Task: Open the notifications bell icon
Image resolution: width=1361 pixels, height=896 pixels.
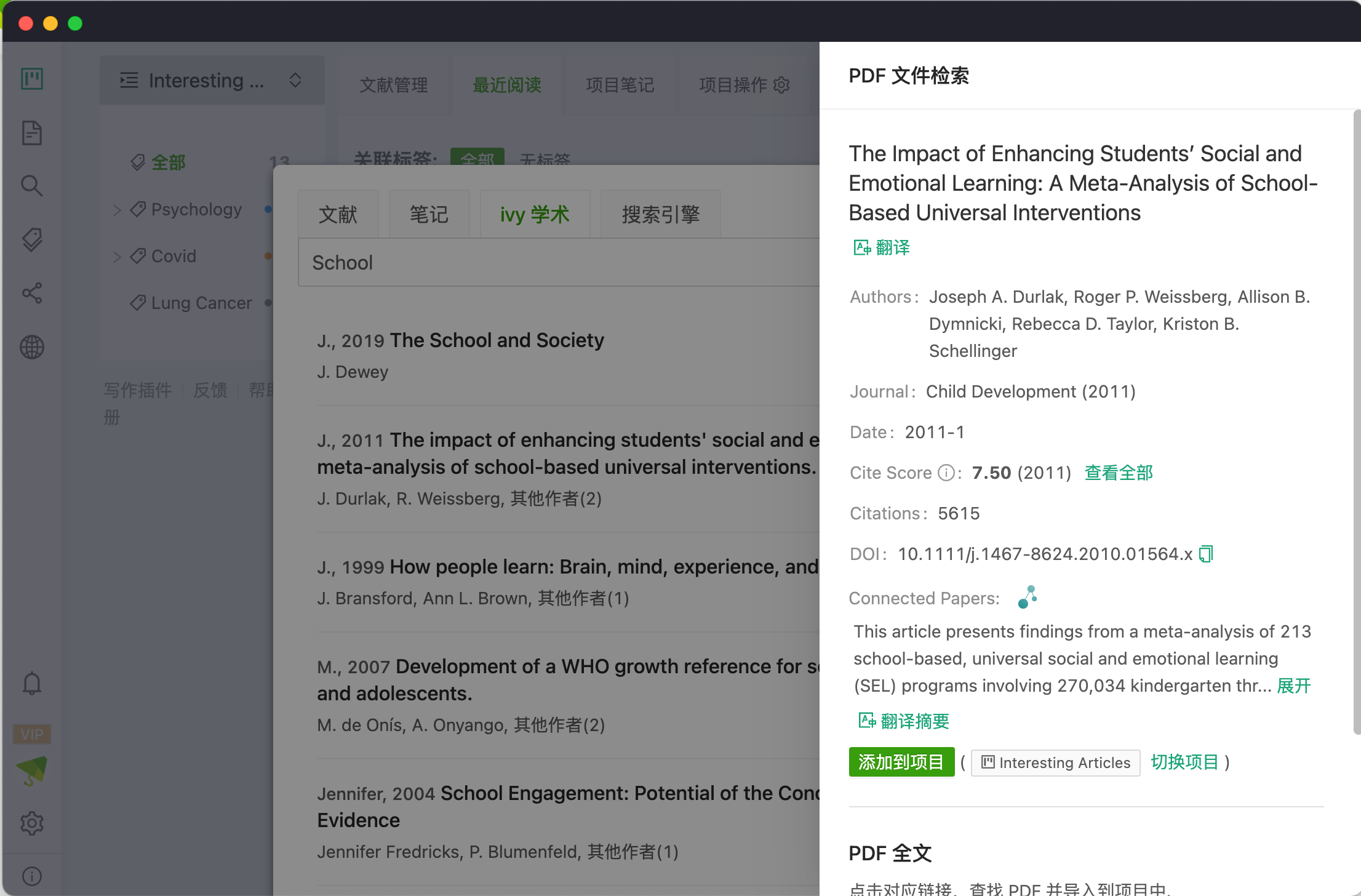Action: 32,683
